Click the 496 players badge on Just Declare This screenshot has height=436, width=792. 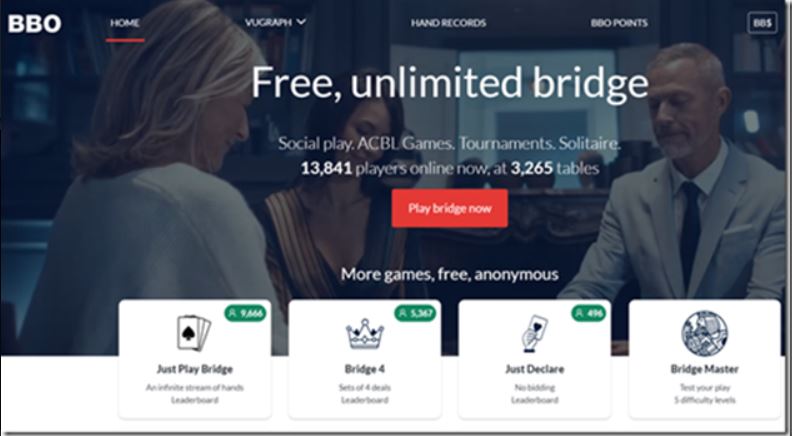click(x=589, y=313)
